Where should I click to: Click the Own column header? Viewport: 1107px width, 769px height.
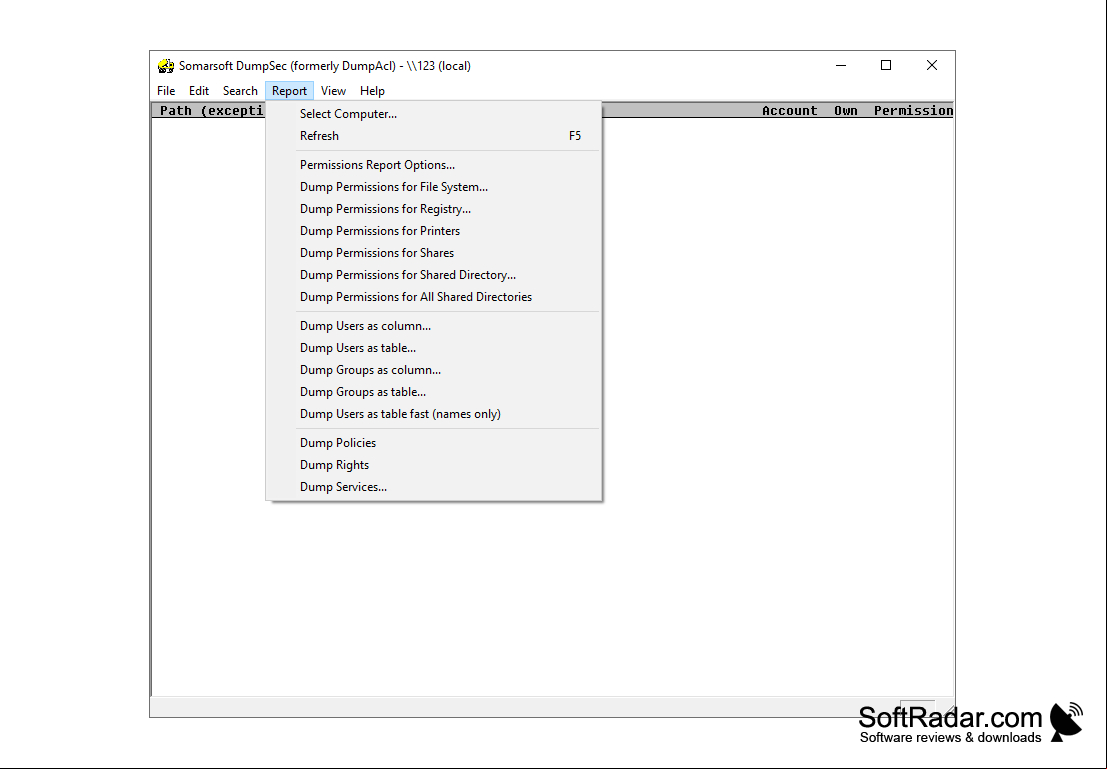[x=845, y=110]
